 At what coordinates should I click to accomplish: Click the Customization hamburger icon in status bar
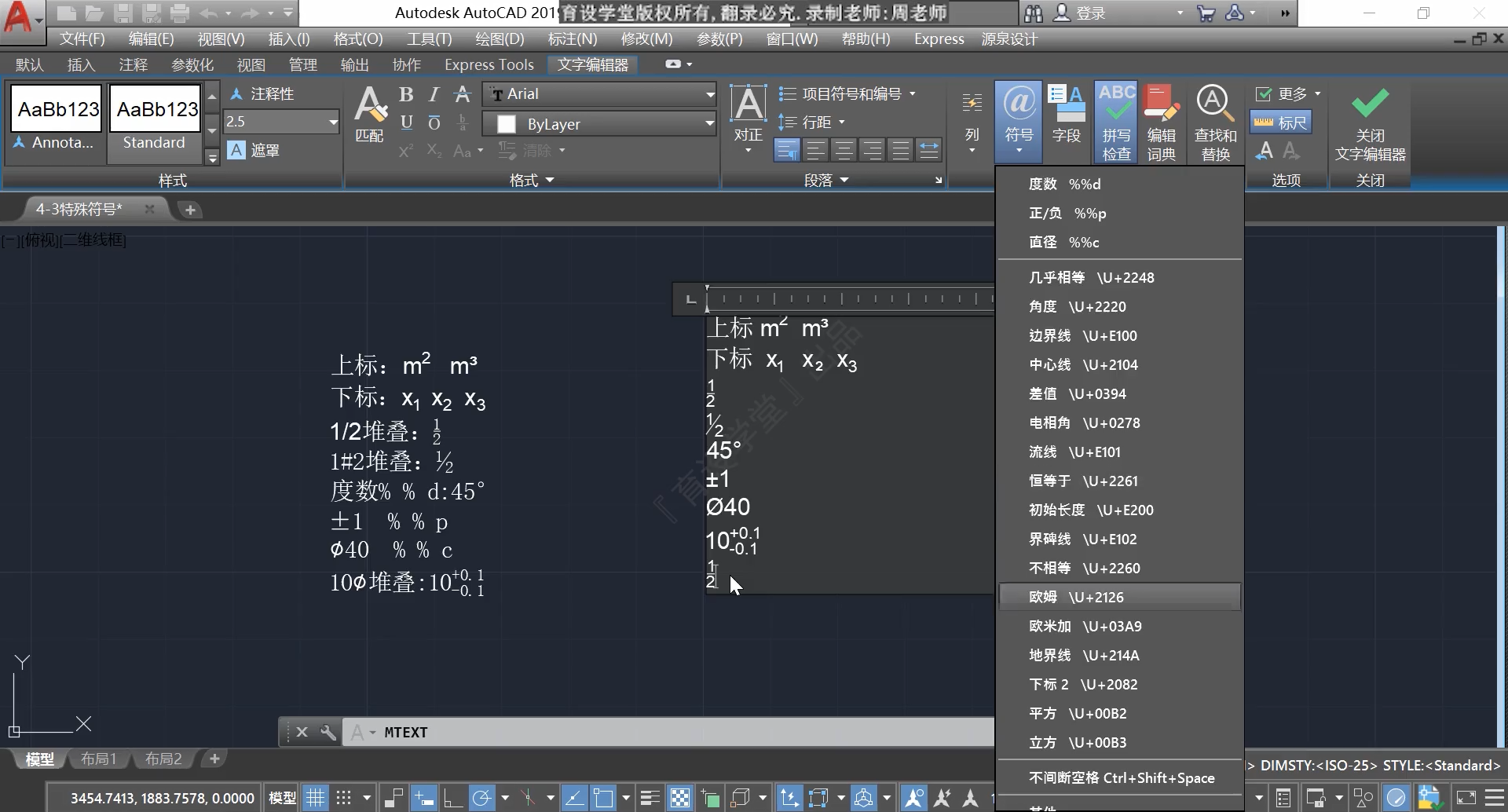click(1495, 798)
